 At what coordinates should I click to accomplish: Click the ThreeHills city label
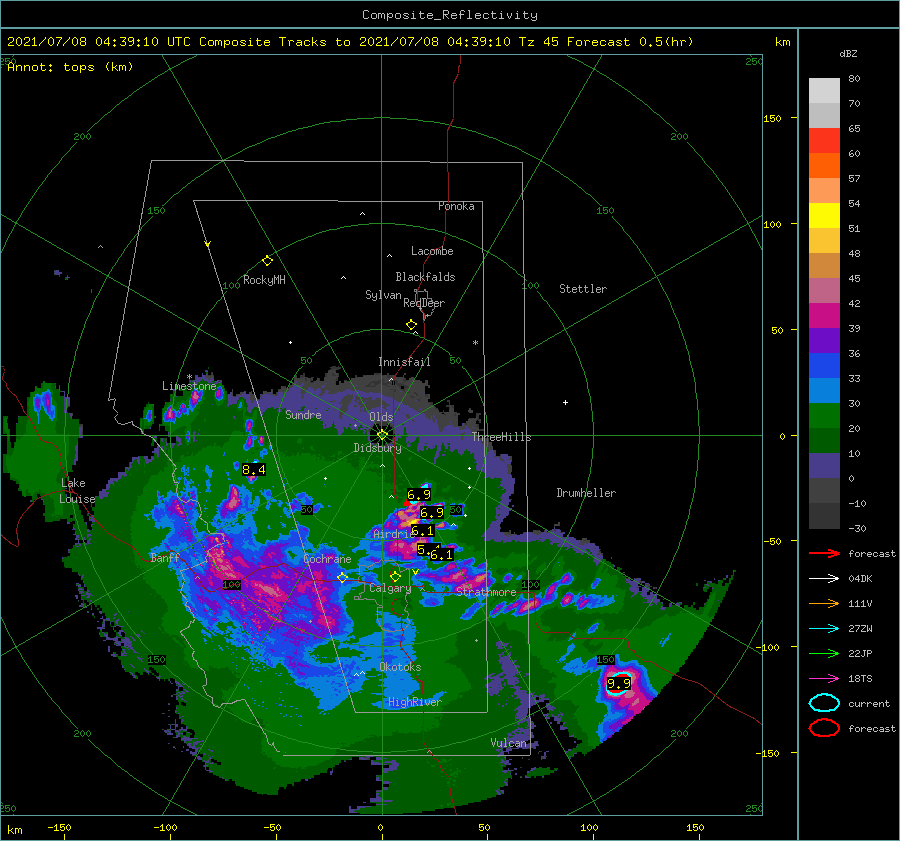[x=501, y=437]
